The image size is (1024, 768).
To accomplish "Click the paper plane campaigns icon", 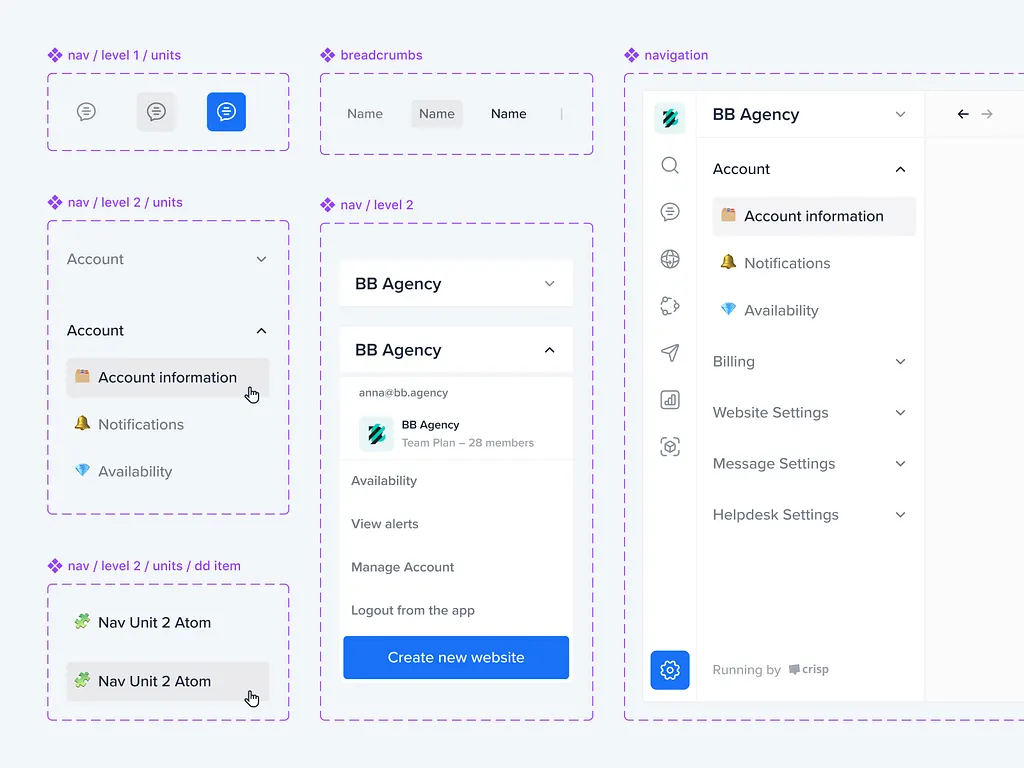I will (x=670, y=353).
